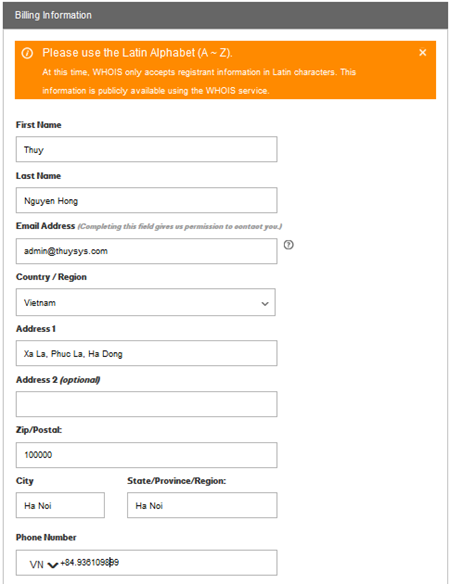
Task: Click the Country / Region label
Action: coord(51,277)
